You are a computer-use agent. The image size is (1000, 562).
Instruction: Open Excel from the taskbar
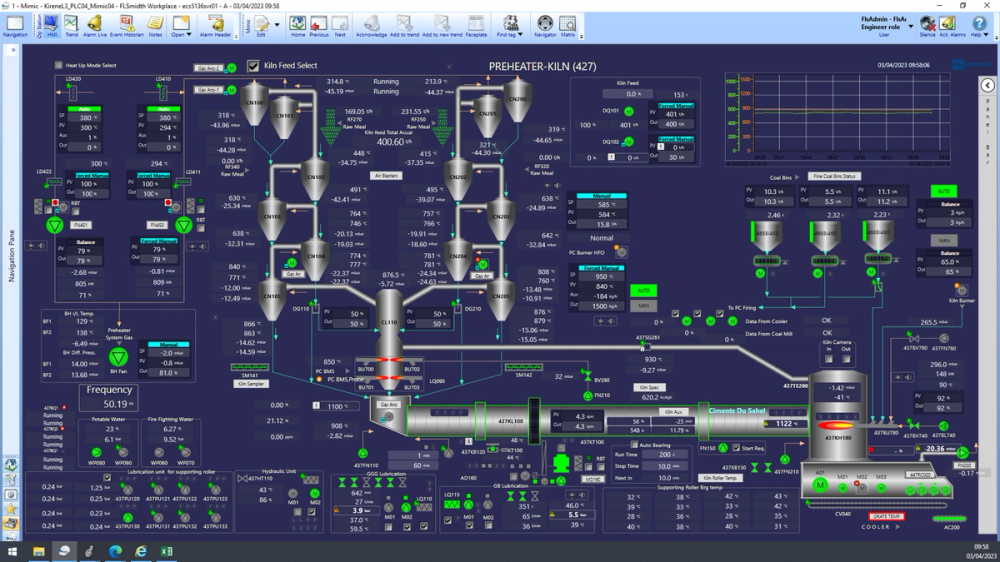pos(166,551)
